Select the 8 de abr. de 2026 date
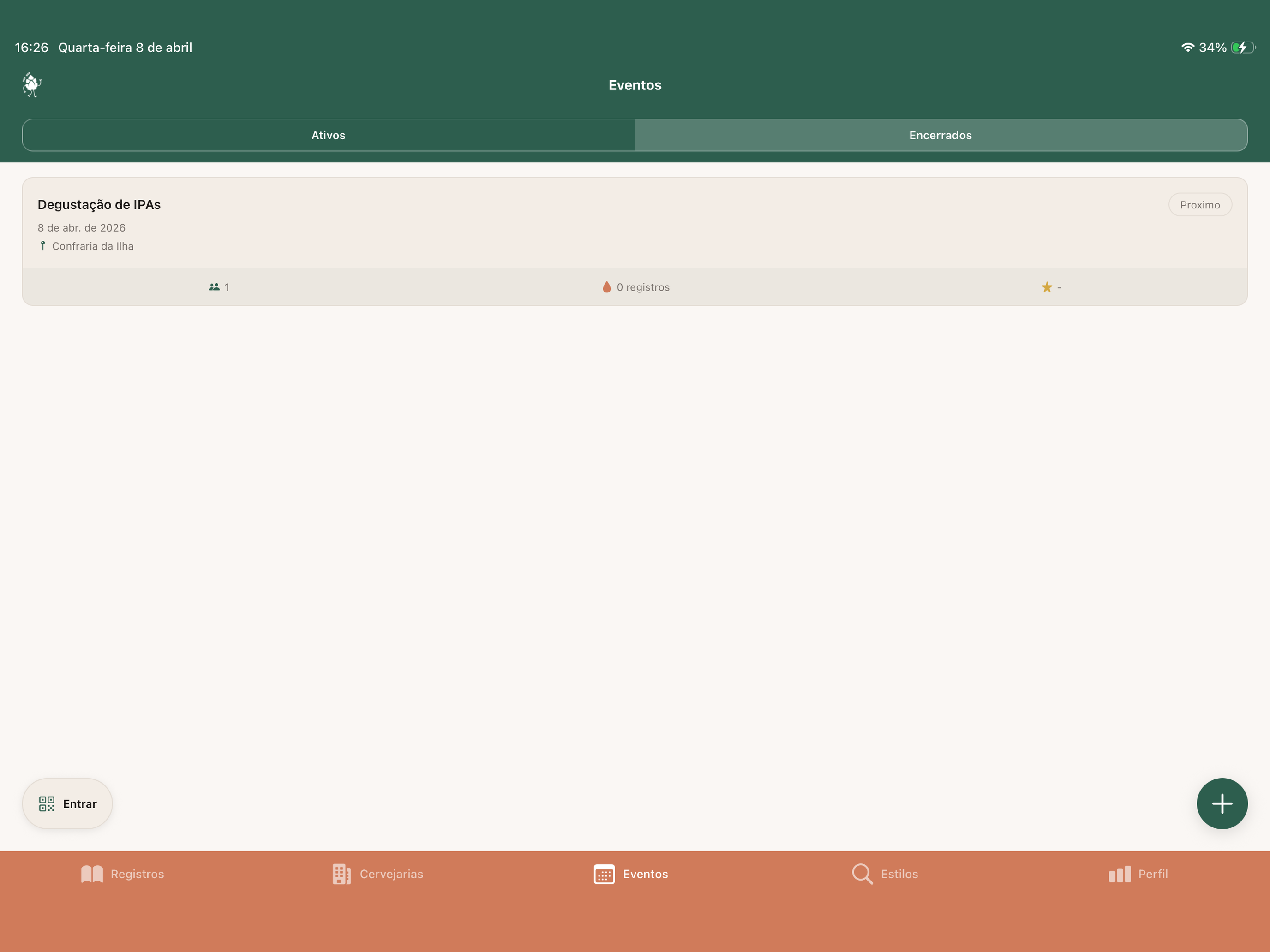 [82, 228]
